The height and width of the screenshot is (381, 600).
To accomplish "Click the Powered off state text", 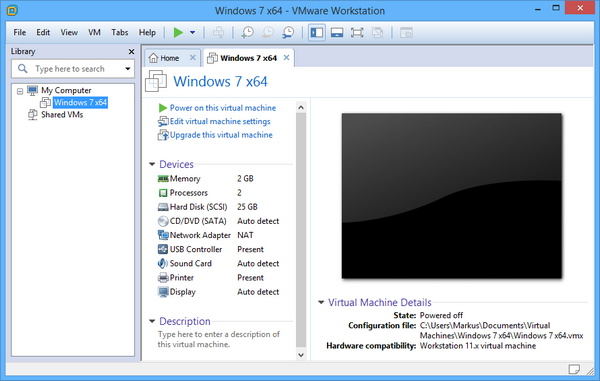I will (441, 315).
